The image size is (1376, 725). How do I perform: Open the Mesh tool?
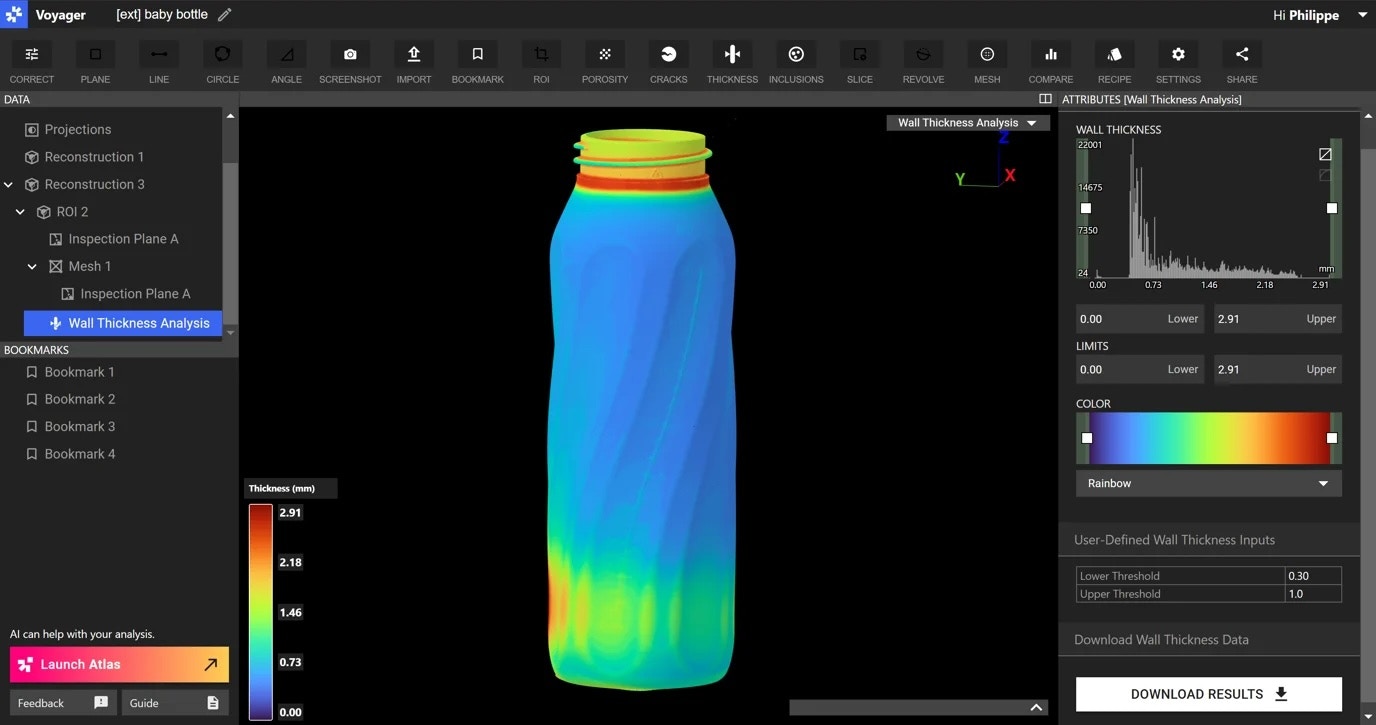[x=987, y=63]
